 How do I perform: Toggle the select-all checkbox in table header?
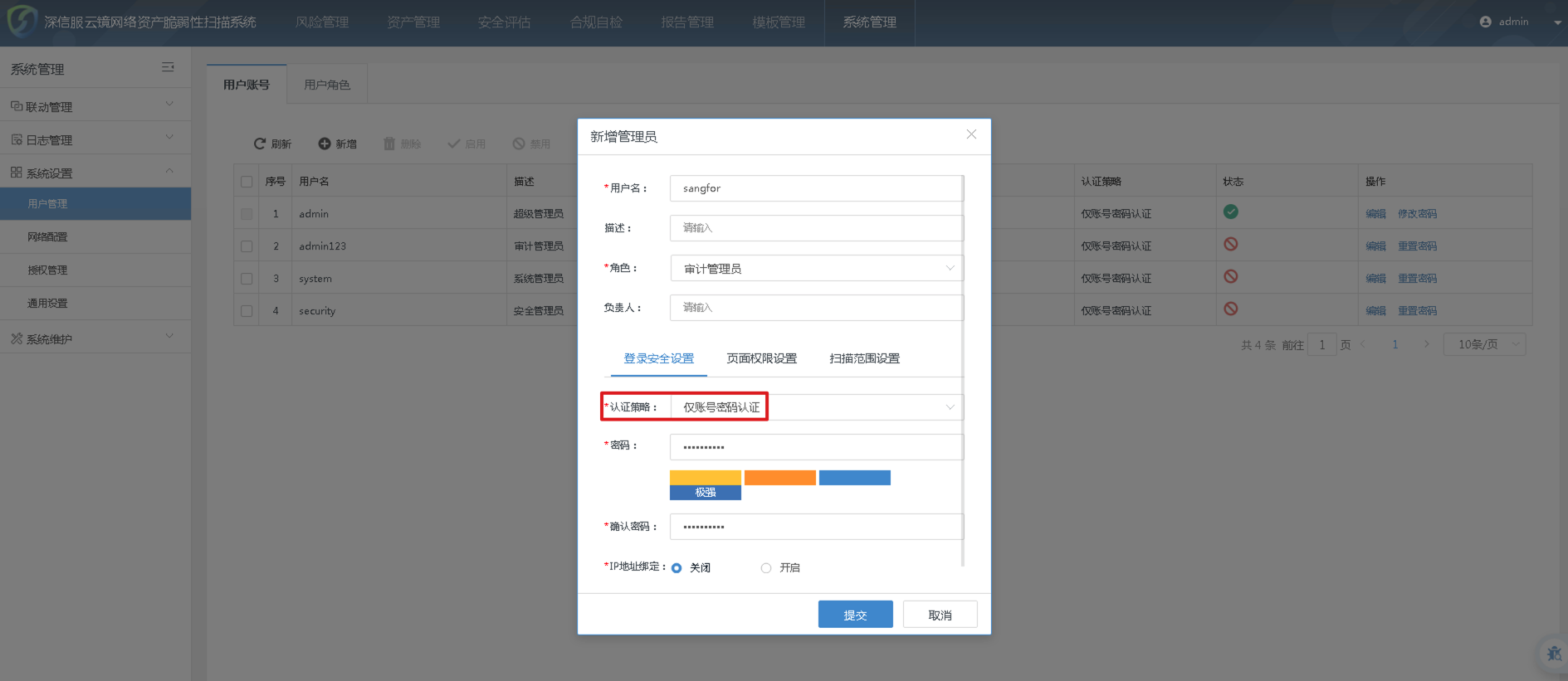coord(247,182)
